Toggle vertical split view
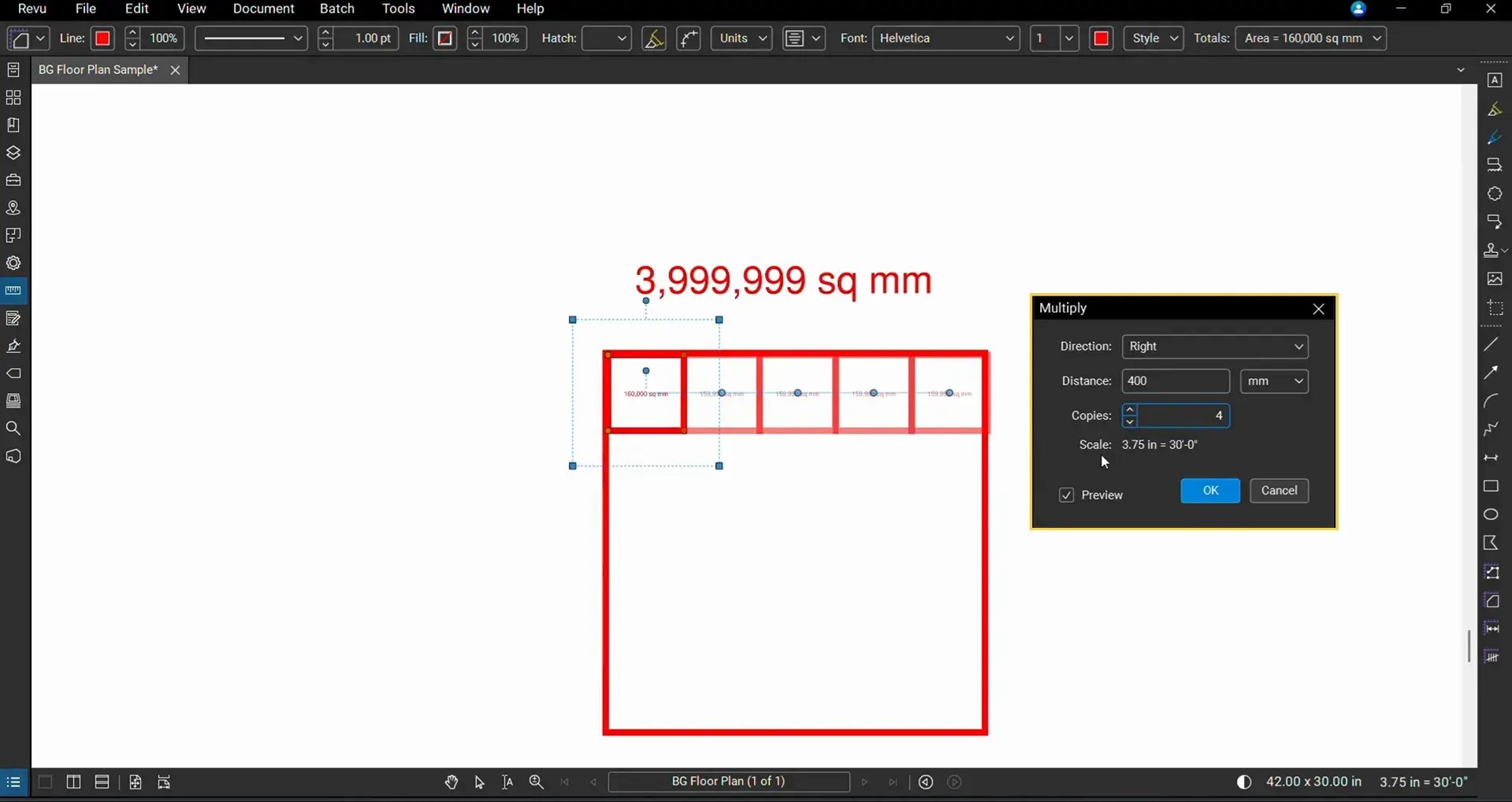Screen dimensions: 1512x802 click(73, 782)
